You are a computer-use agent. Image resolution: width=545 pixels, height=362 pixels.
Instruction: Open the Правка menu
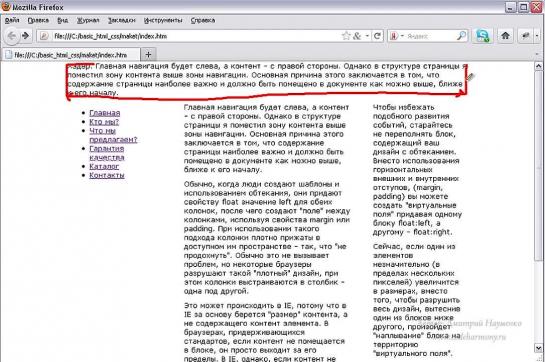38,20
